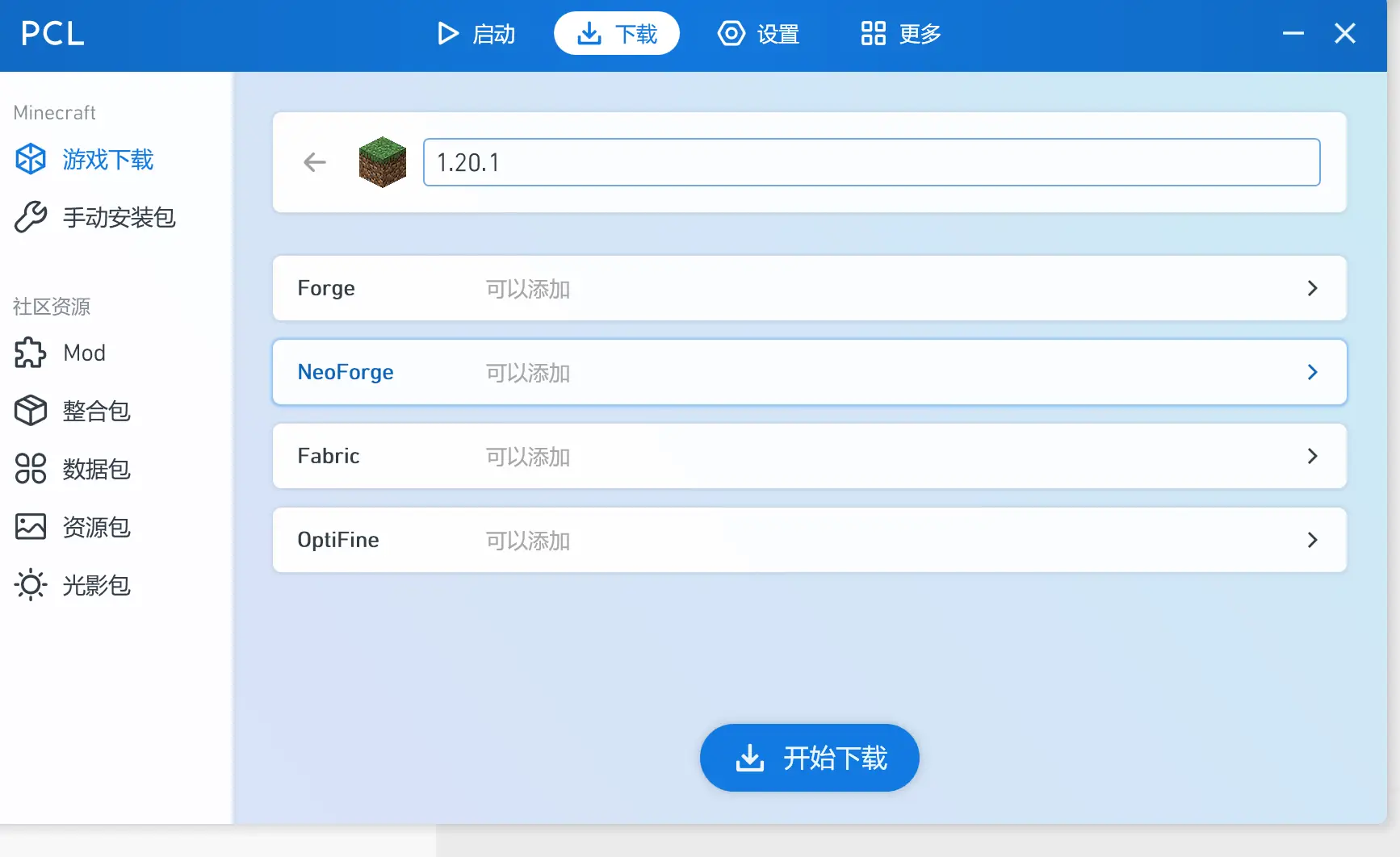Click the settings hexagon icon beside 设置

pos(731,34)
